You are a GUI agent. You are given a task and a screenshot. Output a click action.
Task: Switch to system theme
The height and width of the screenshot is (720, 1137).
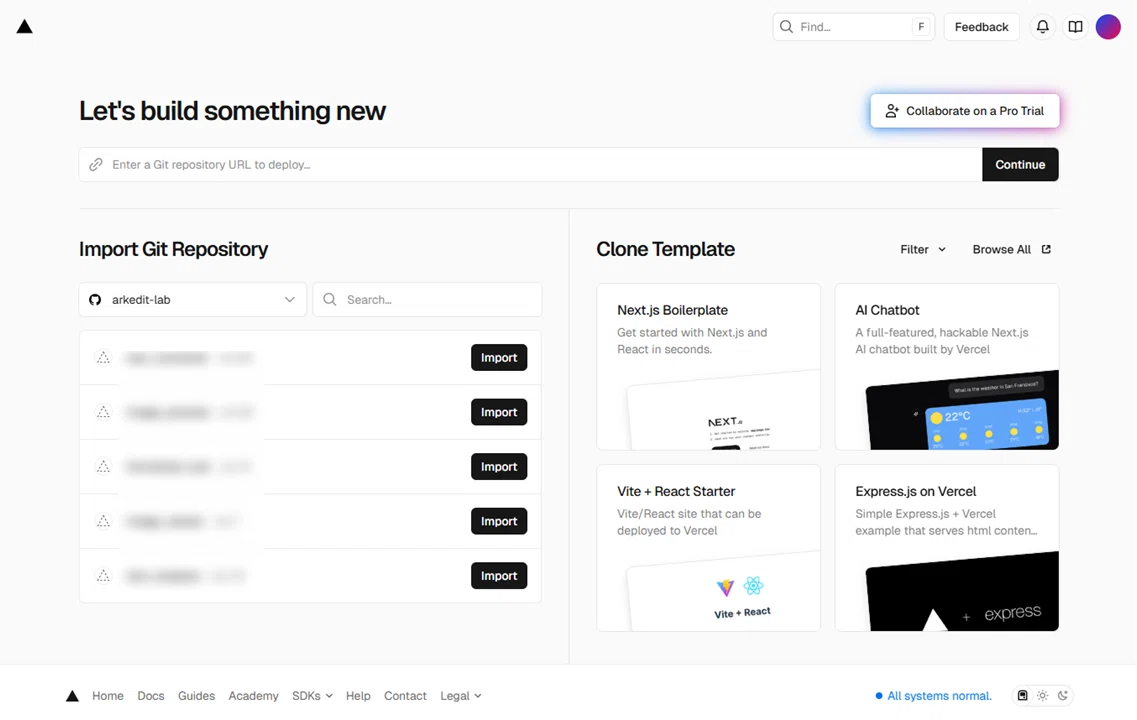tap(1022, 695)
